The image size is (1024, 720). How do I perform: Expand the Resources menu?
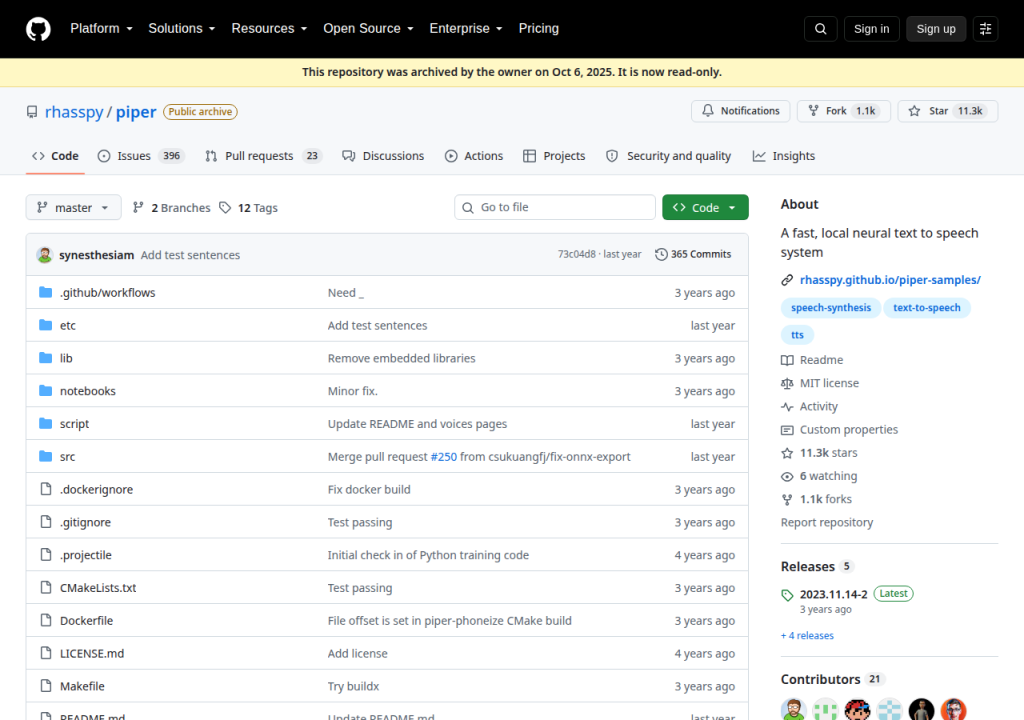[x=269, y=29]
